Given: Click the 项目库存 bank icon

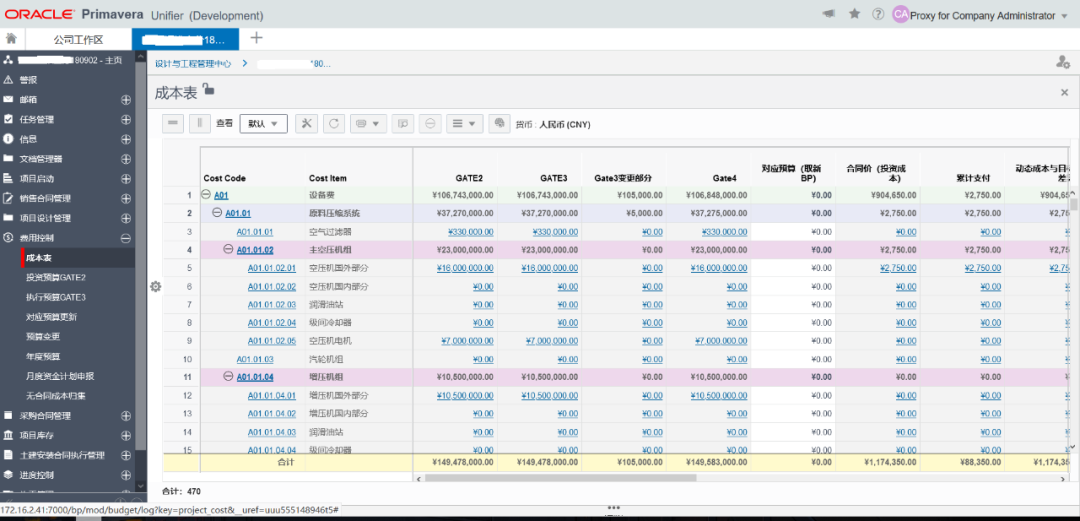Looking at the screenshot, I should pyautogui.click(x=8, y=436).
